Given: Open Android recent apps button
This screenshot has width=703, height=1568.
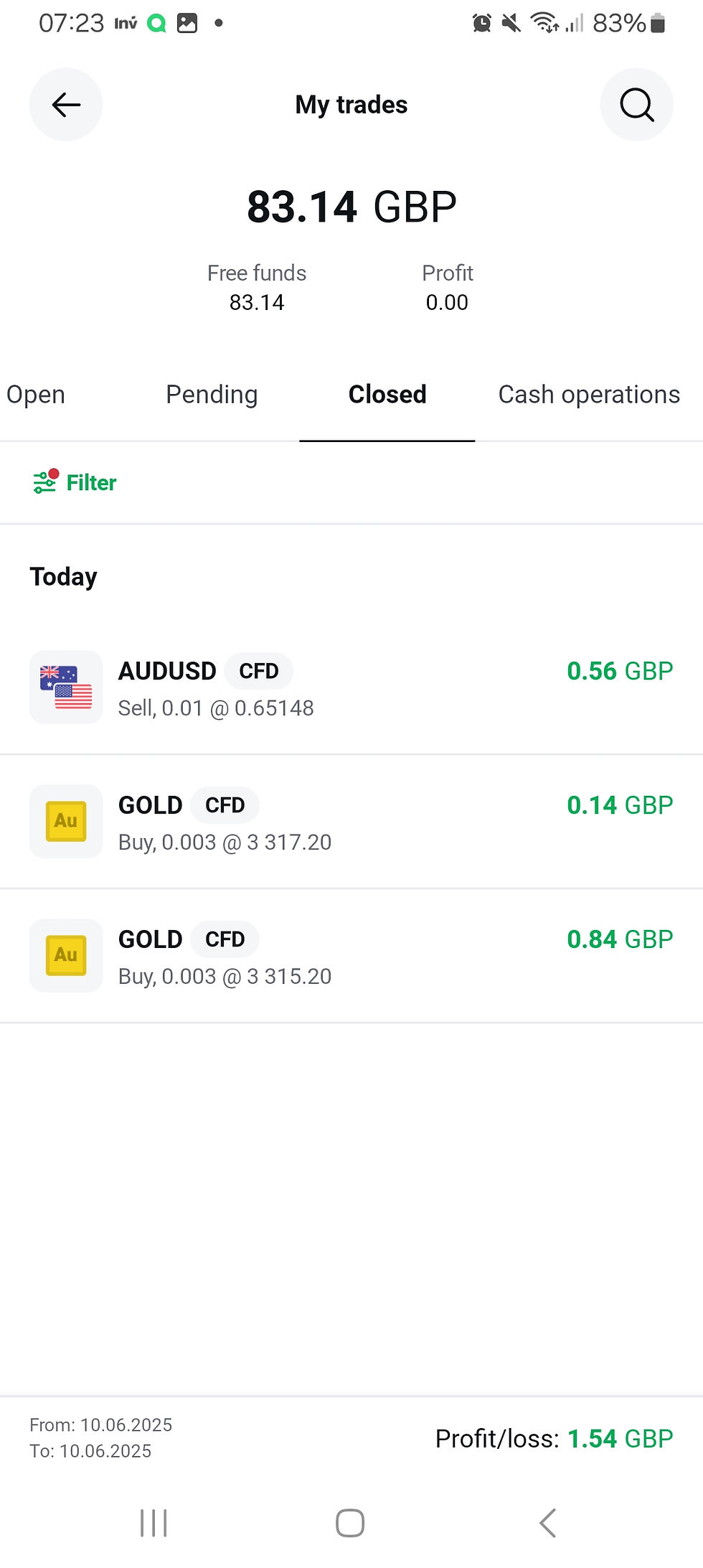Looking at the screenshot, I should tap(154, 1523).
